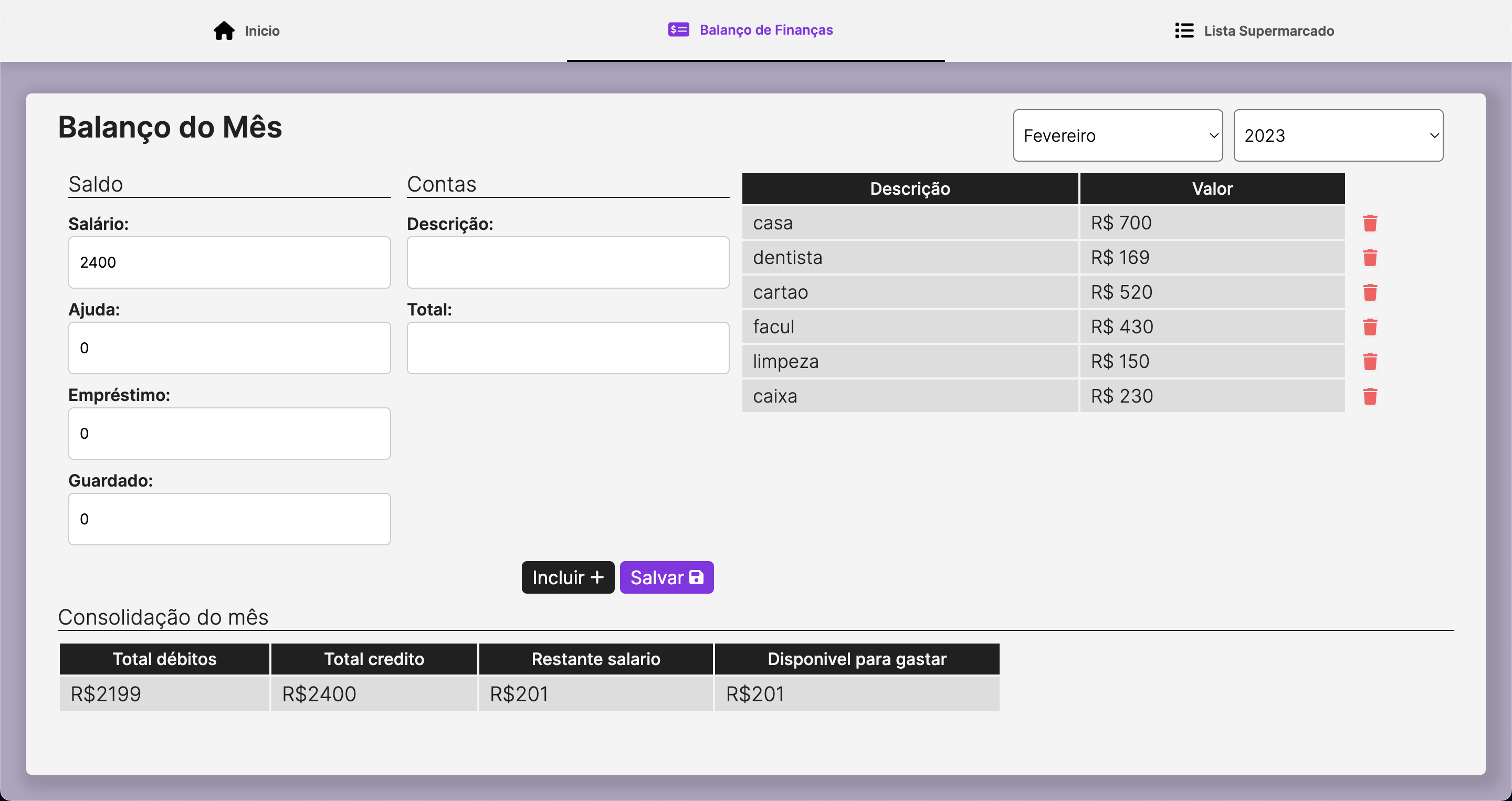Click into the Contas Descrição field
The width and height of the screenshot is (1512, 801).
click(568, 262)
